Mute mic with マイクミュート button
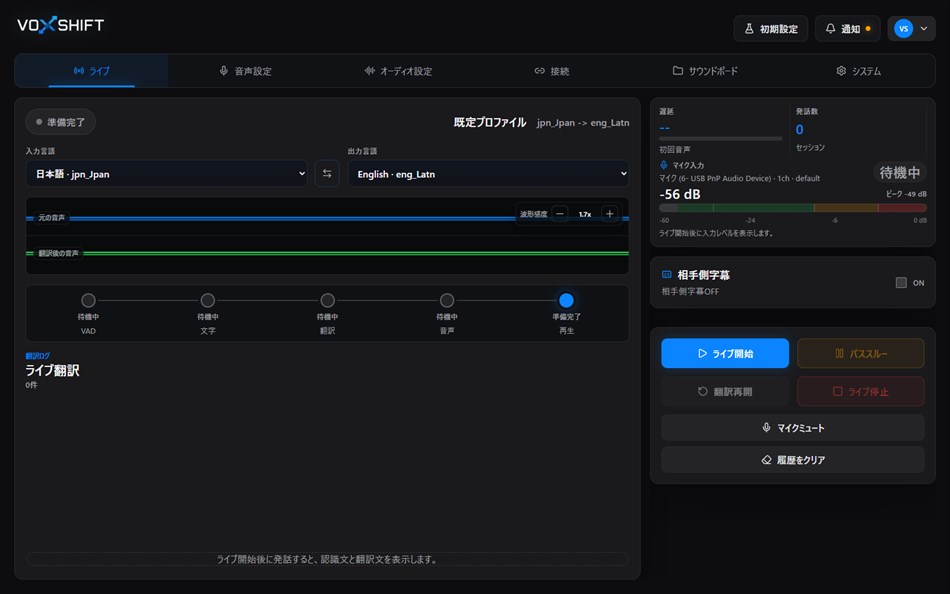Image resolution: width=950 pixels, height=594 pixels. (792, 428)
